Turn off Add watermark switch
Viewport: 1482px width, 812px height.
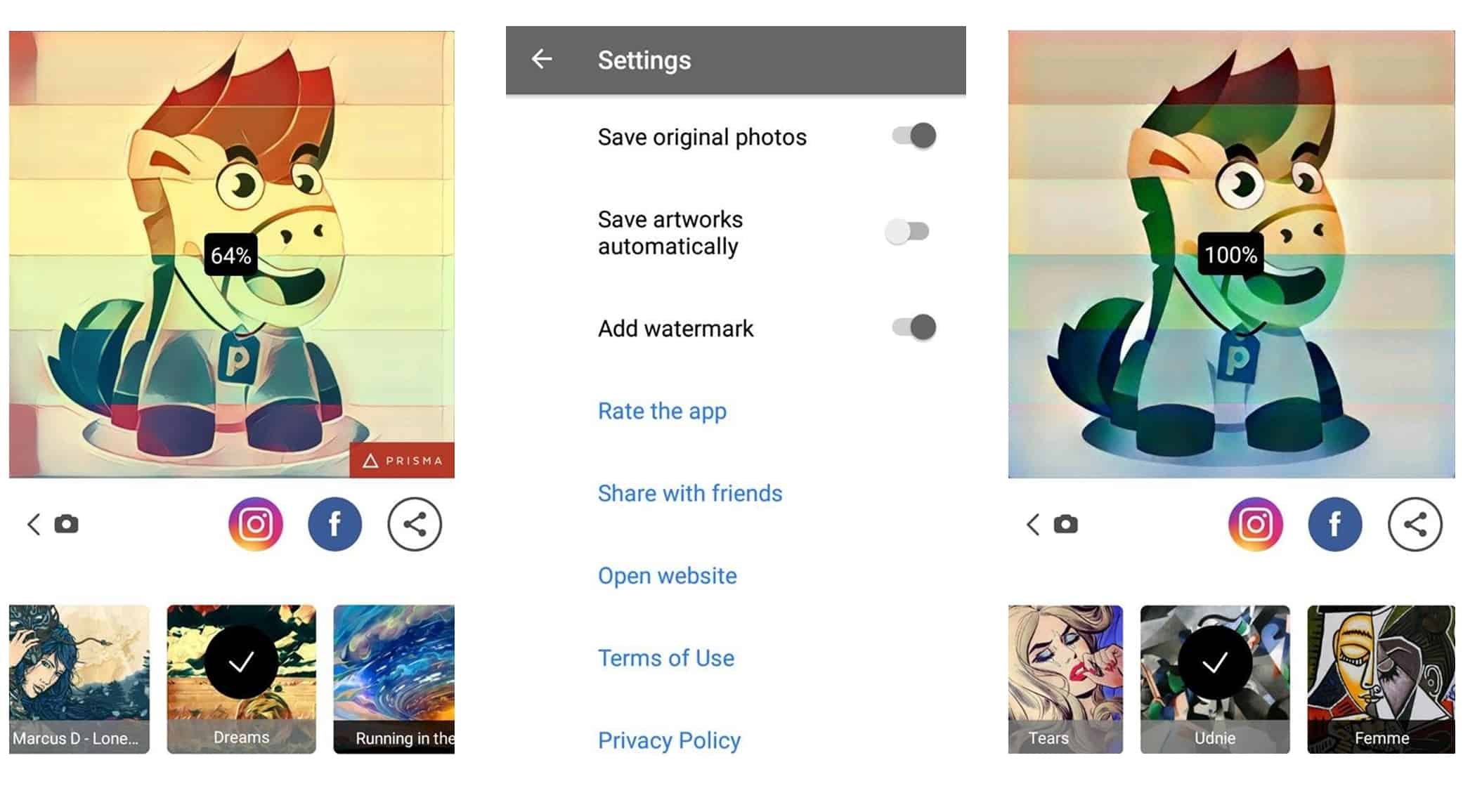(914, 327)
